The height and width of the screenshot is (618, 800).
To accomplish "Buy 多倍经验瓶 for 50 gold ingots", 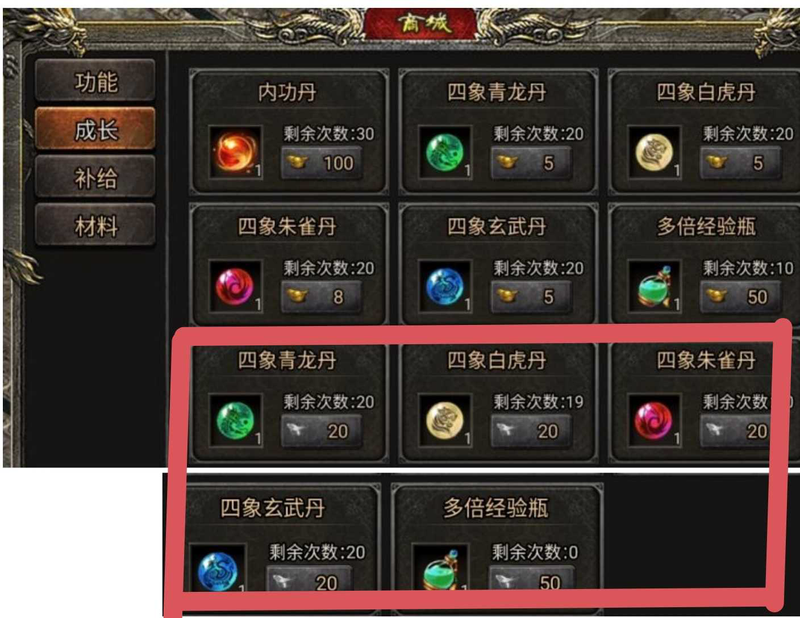I will (x=740, y=296).
